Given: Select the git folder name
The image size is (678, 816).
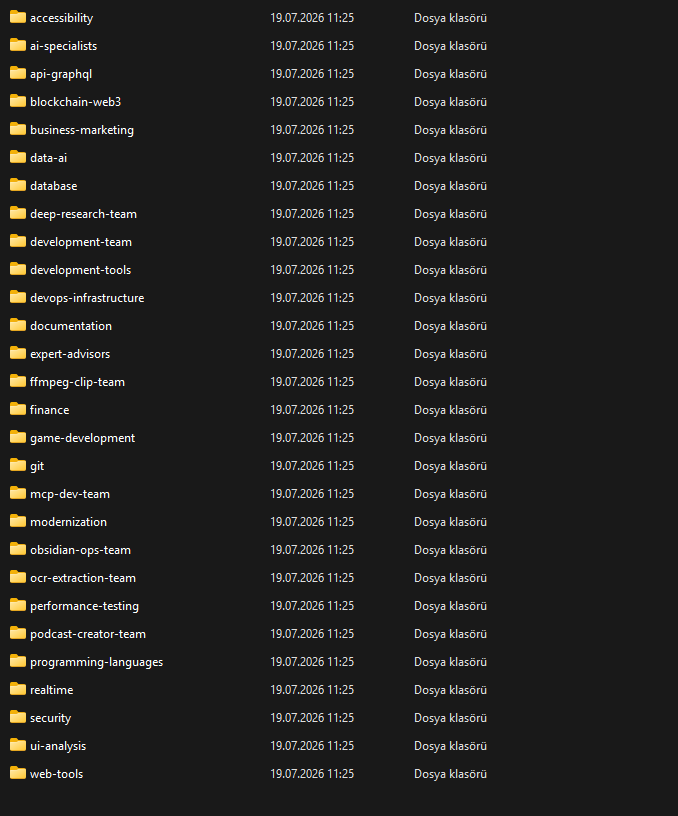Looking at the screenshot, I should 37,466.
